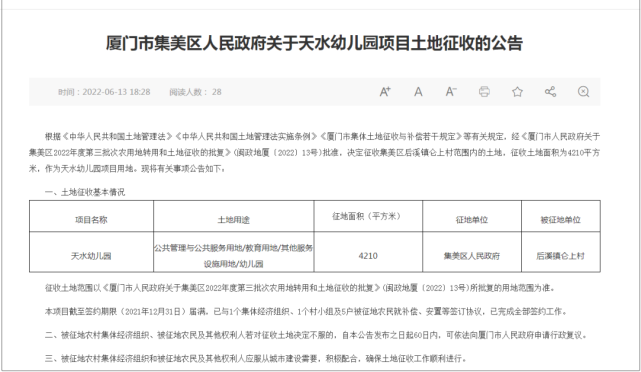Click the print page icon

484,92
